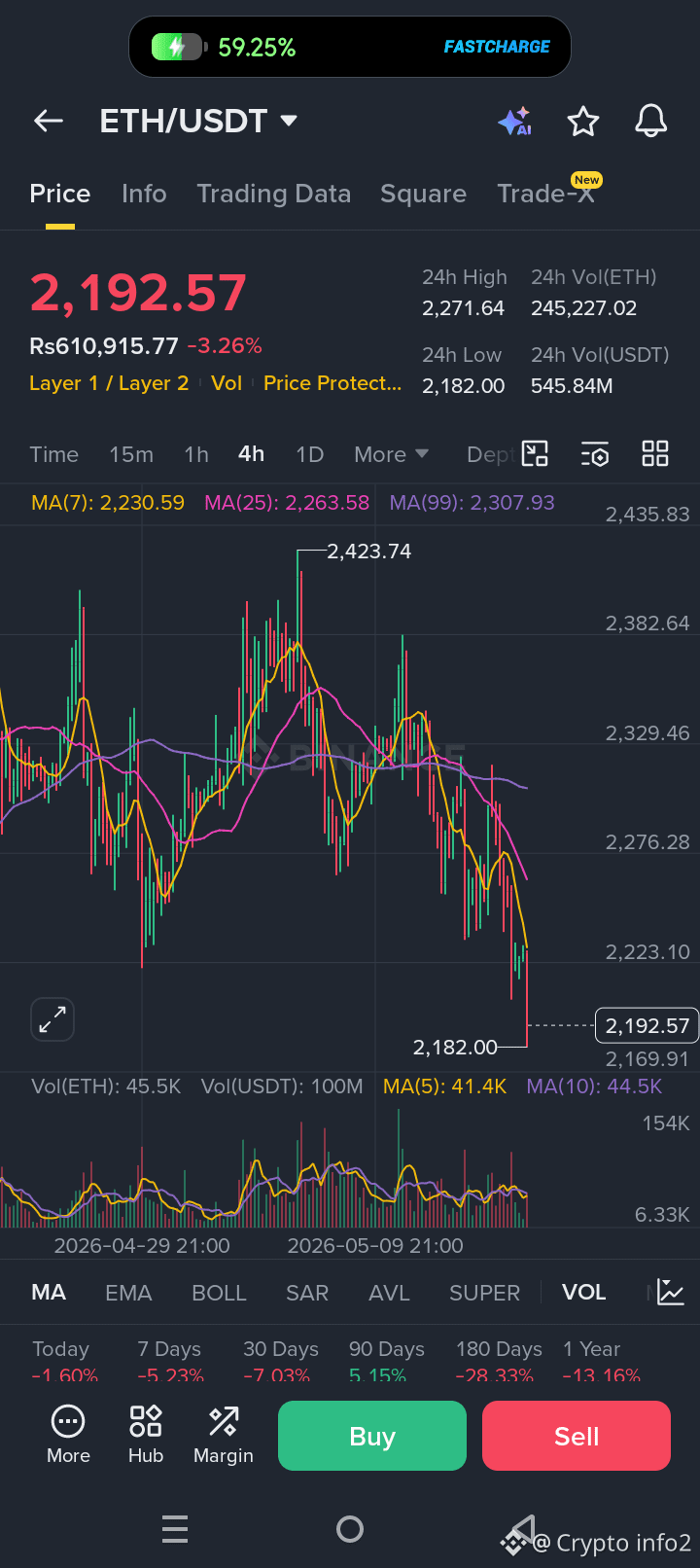Viewport: 700px width, 1568px height.
Task: Tap the 24h Vol(USDT) value 545.84M
Action: coord(572,386)
